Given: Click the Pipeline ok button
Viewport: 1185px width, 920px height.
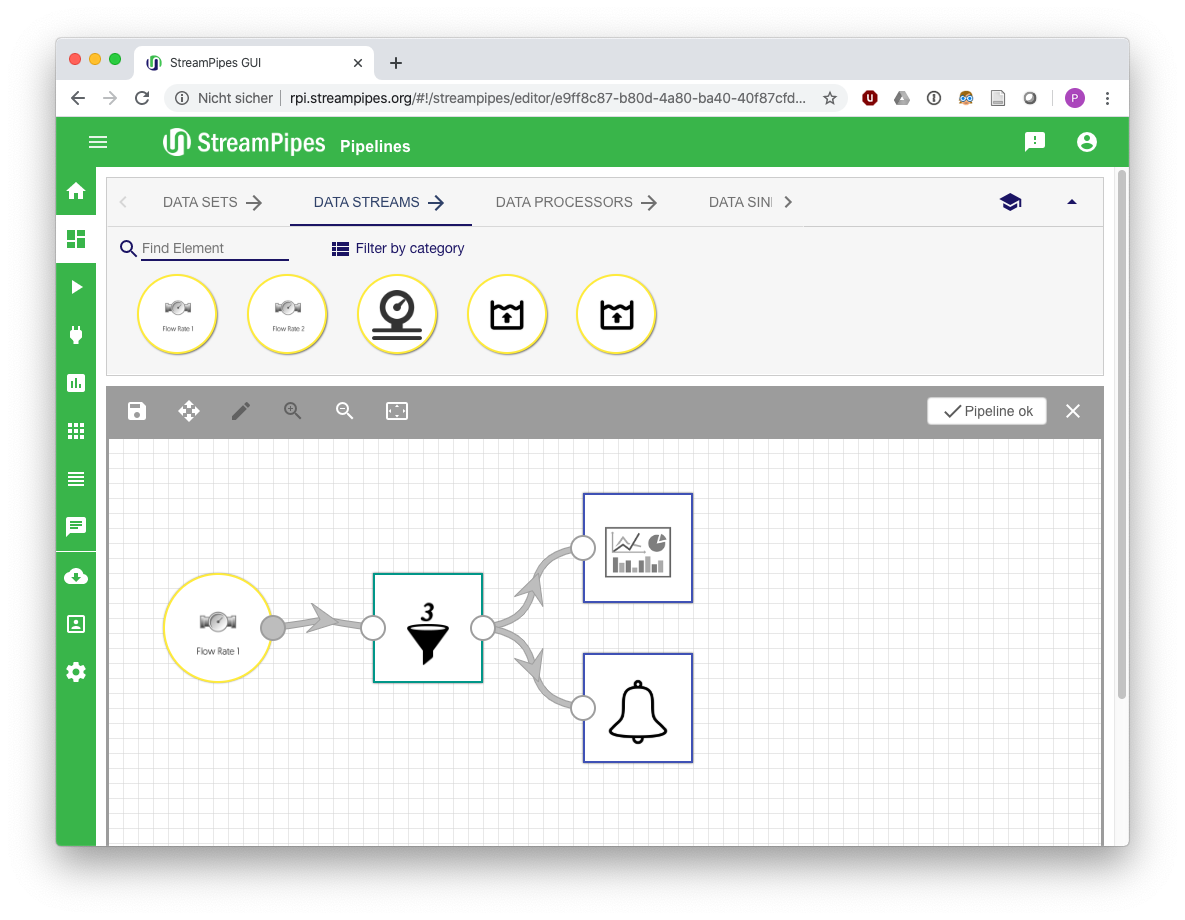Looking at the screenshot, I should point(987,411).
